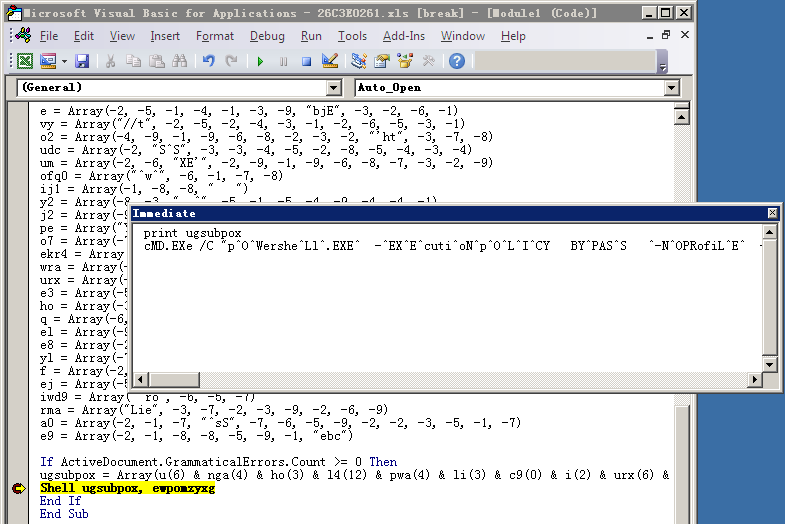Click the yellow execution arrow in margin
The height and width of the screenshot is (524, 786).
tap(19, 488)
